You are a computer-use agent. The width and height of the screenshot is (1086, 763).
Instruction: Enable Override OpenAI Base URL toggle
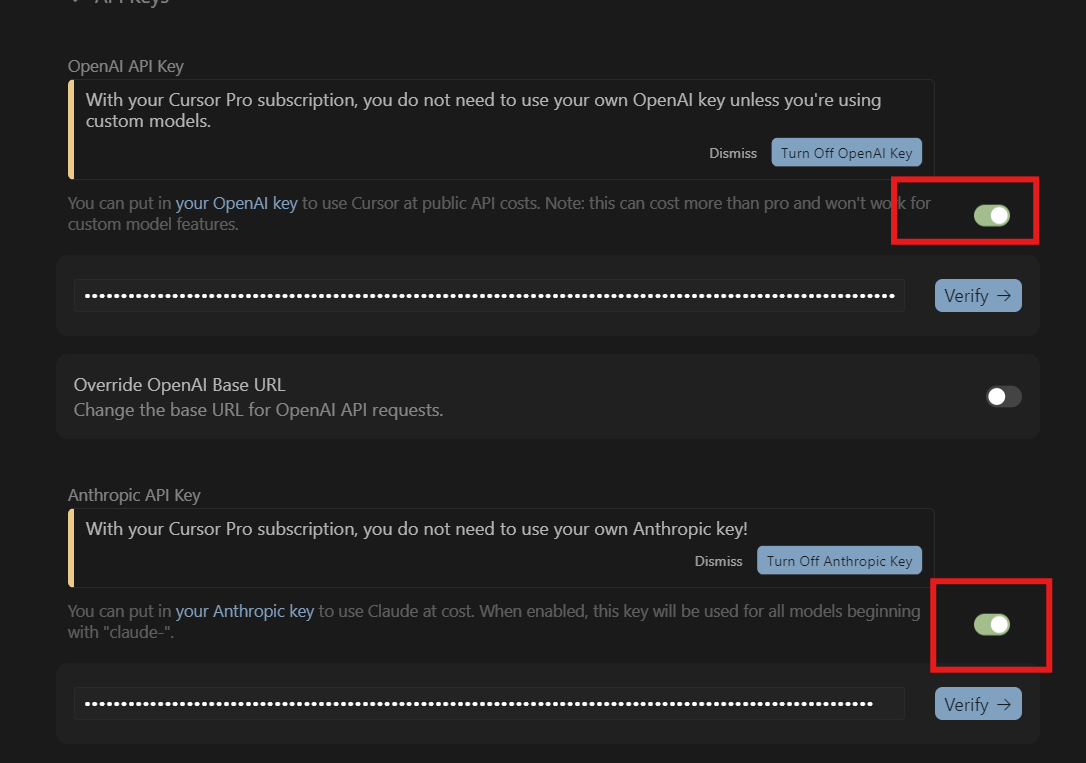click(1004, 397)
